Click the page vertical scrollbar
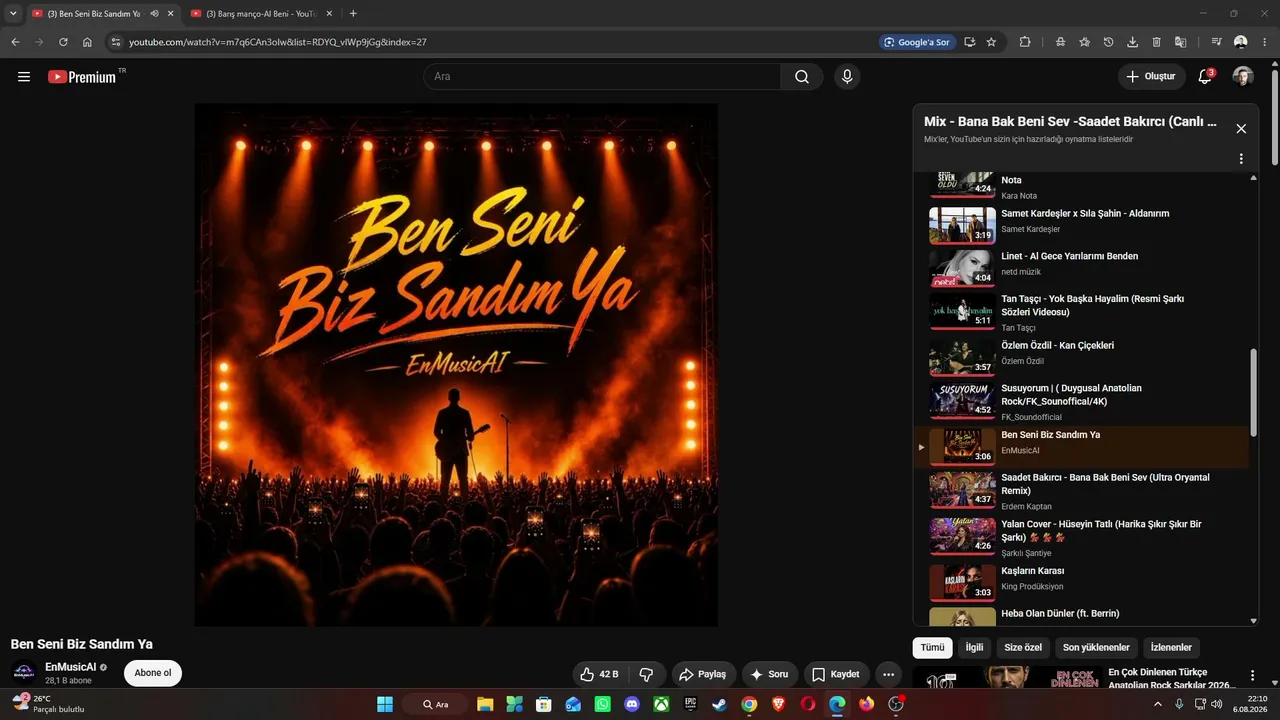Screen dimensions: 1280x720 tap(1274, 118)
